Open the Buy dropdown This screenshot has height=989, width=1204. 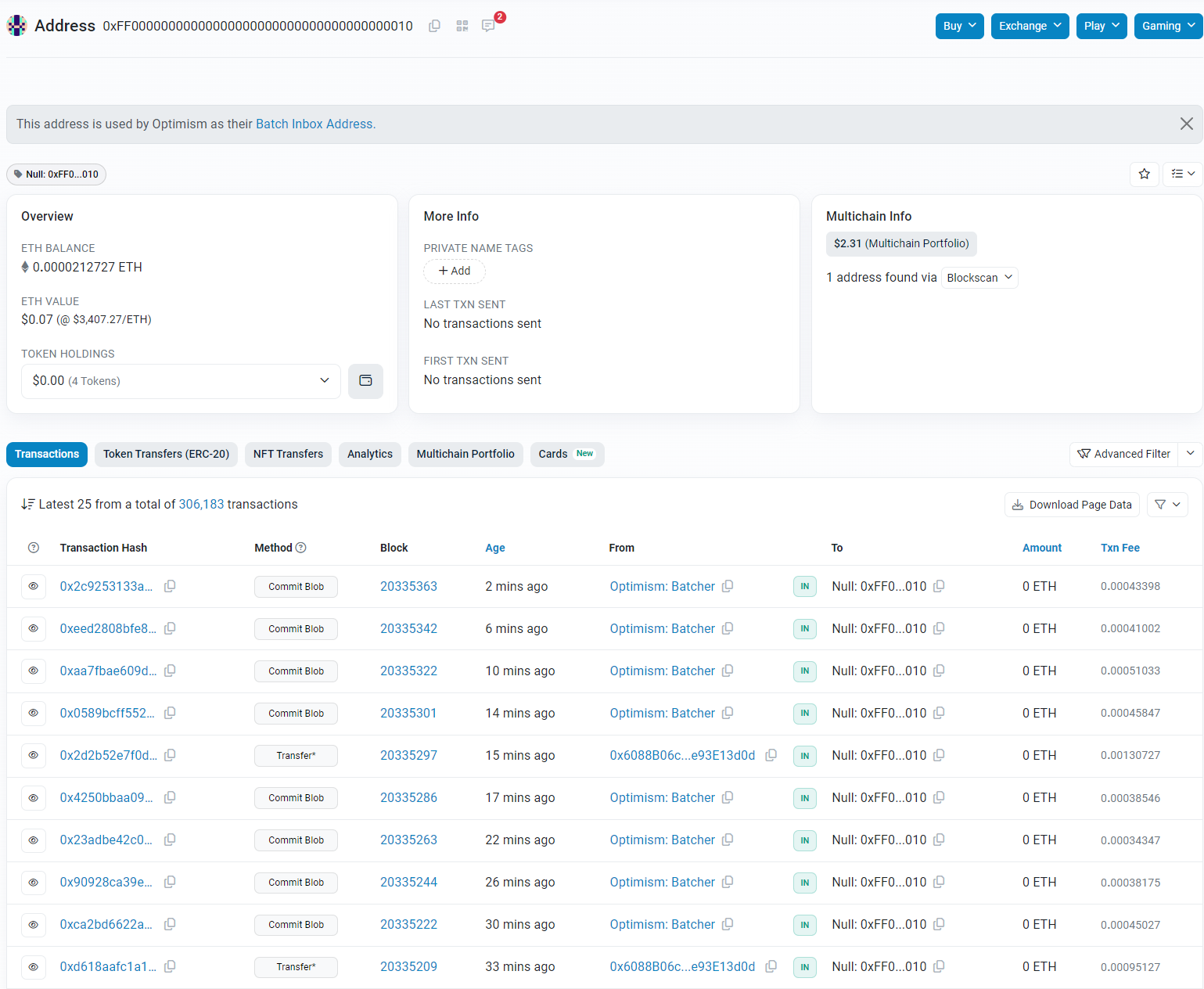[960, 26]
